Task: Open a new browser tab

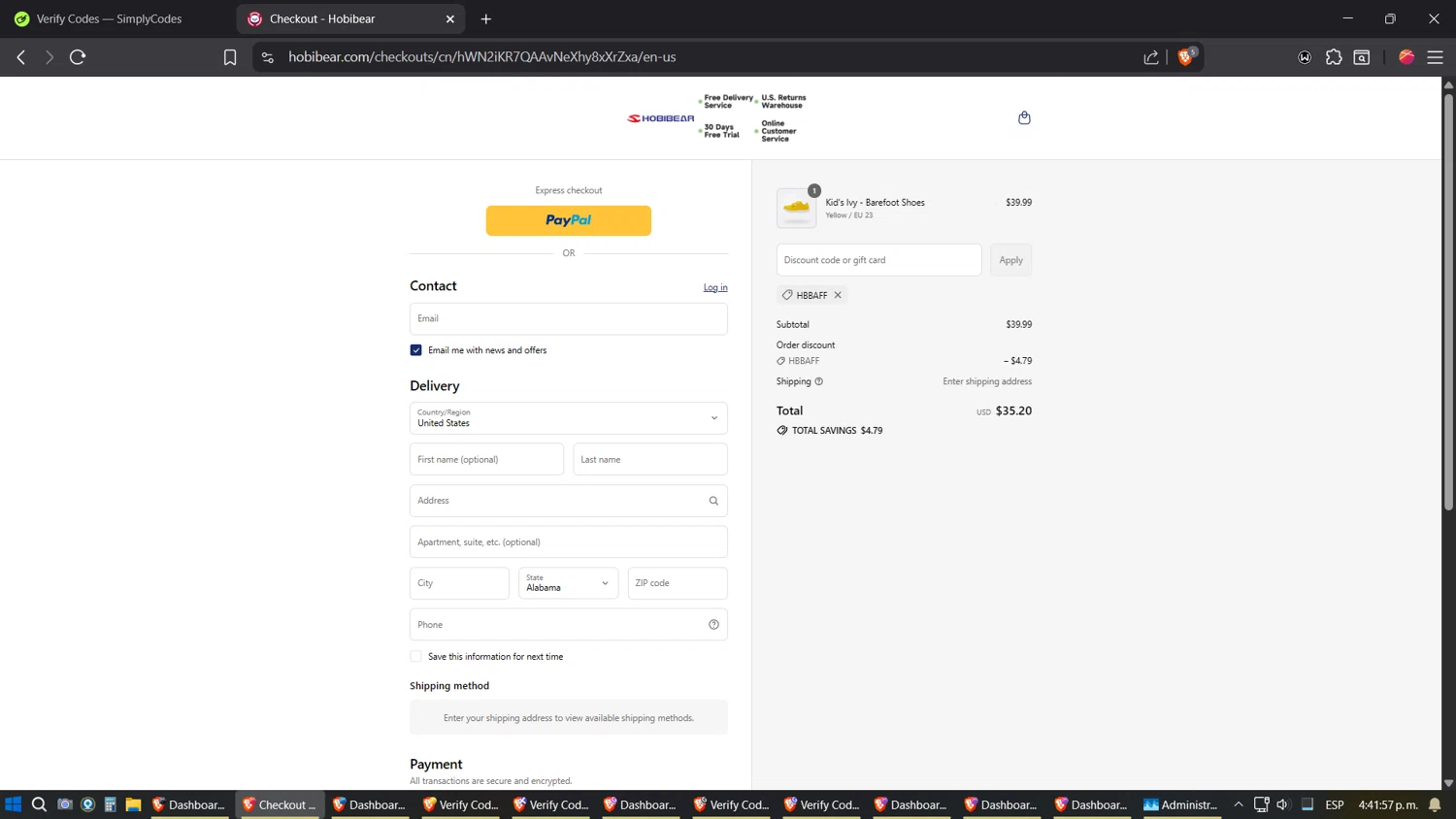Action: [x=486, y=18]
